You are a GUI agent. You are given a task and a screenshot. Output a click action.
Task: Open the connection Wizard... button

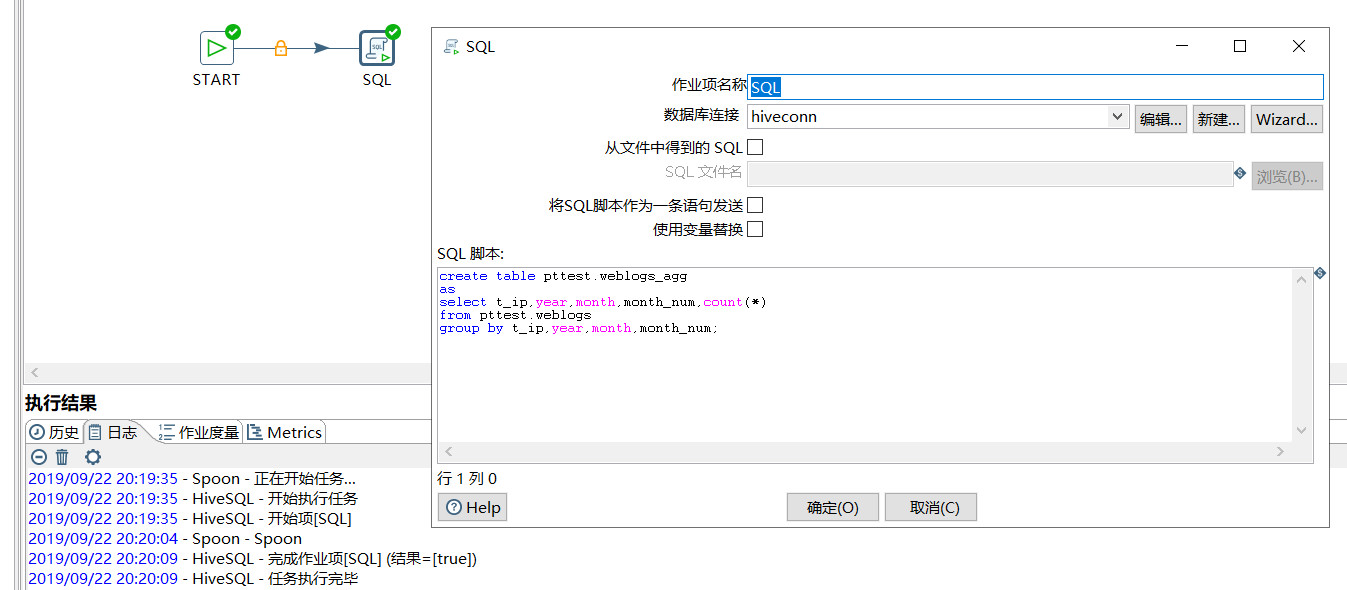[1287, 119]
